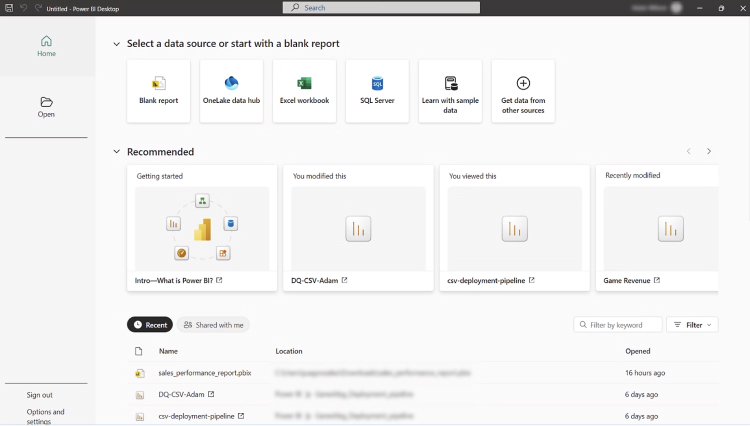Click Get data from other sources

(x=523, y=91)
